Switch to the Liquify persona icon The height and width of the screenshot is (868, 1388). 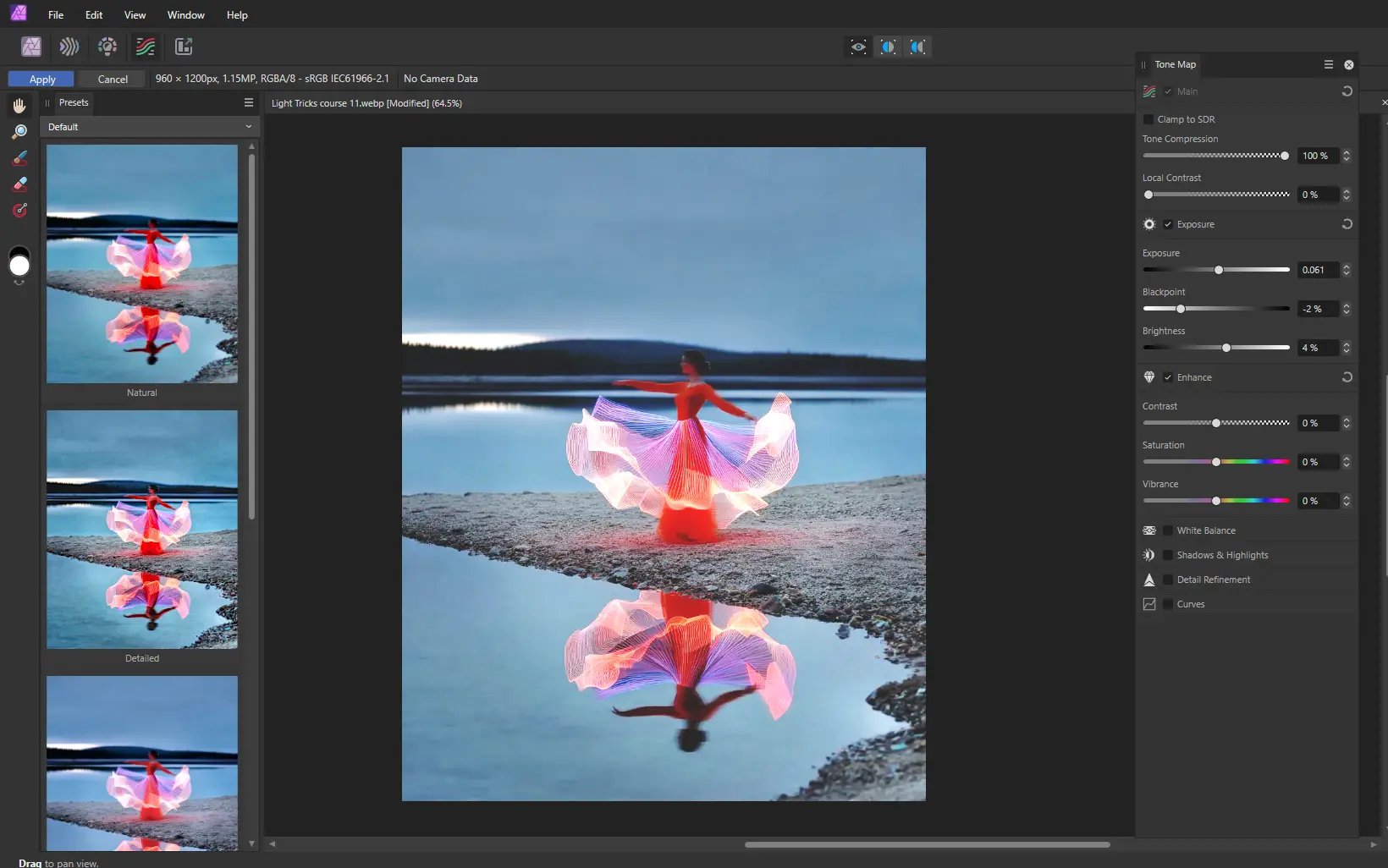69,47
